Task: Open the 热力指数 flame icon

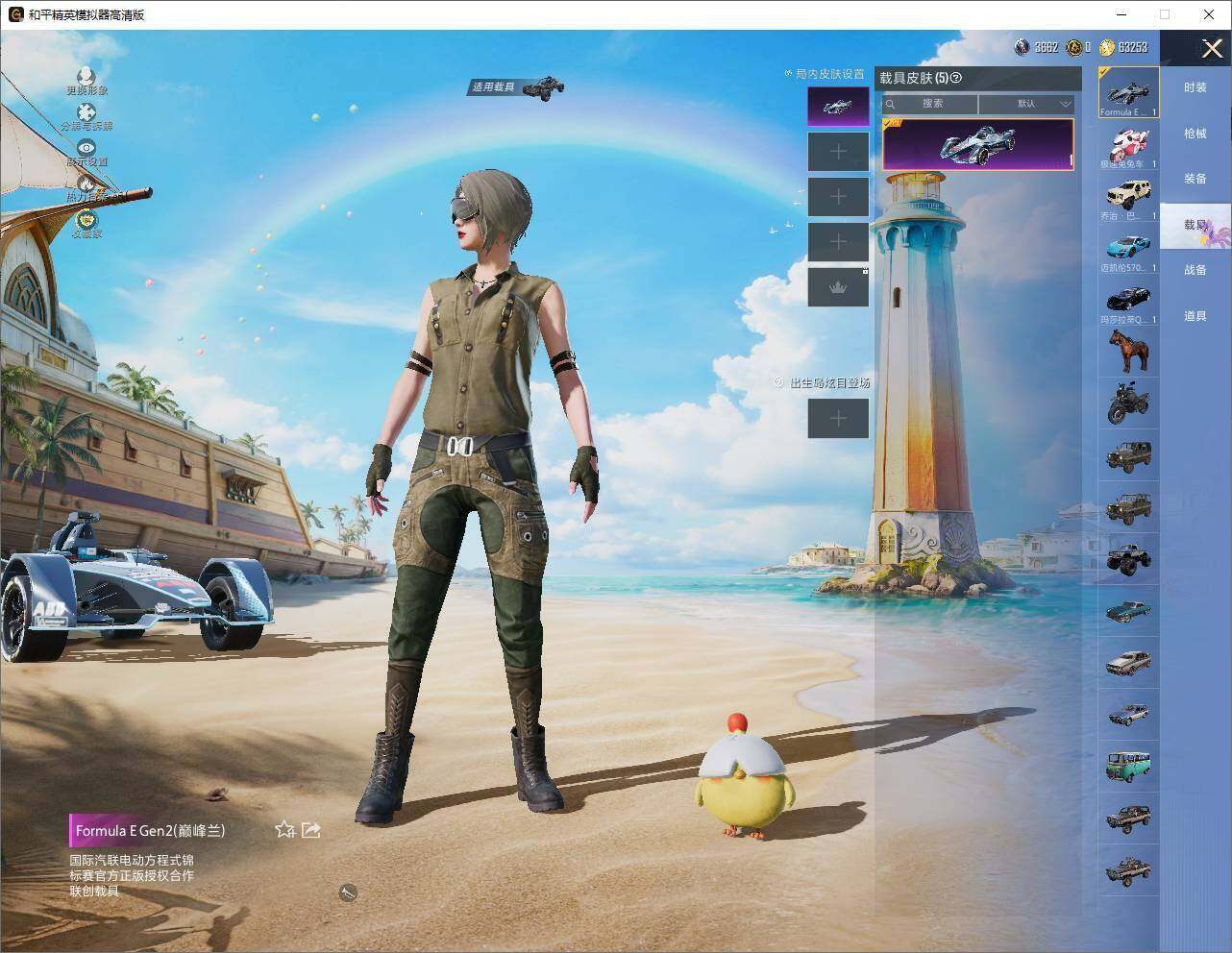Action: click(x=86, y=183)
